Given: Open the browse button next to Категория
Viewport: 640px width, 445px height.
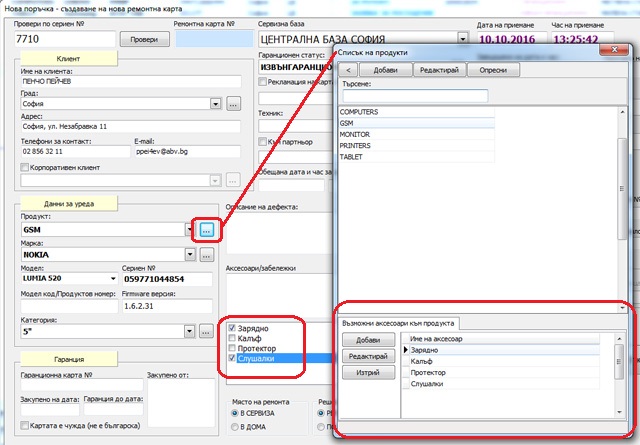Looking at the screenshot, I should (x=207, y=331).
